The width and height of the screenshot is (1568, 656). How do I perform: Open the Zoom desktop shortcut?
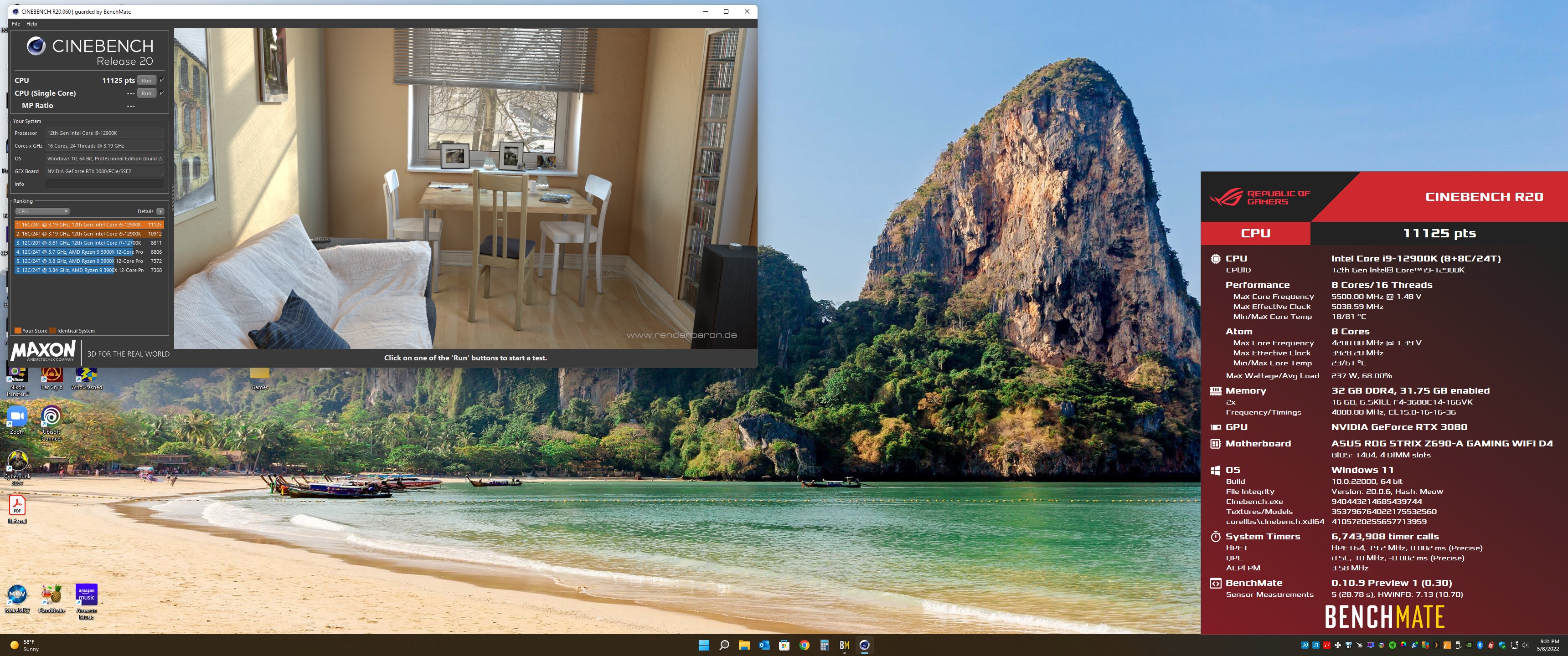click(x=17, y=420)
